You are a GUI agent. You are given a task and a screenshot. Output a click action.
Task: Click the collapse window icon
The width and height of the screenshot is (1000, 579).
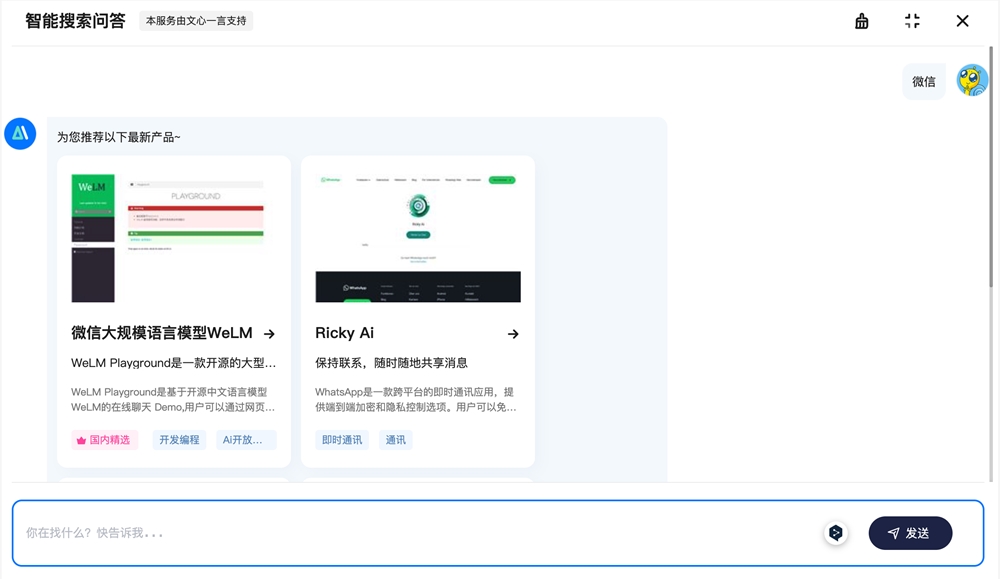[x=912, y=21]
